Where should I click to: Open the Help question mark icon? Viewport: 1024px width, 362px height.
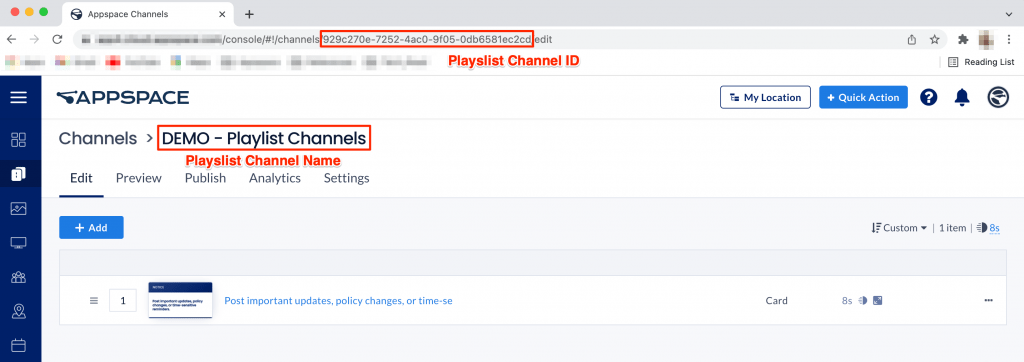pos(929,97)
